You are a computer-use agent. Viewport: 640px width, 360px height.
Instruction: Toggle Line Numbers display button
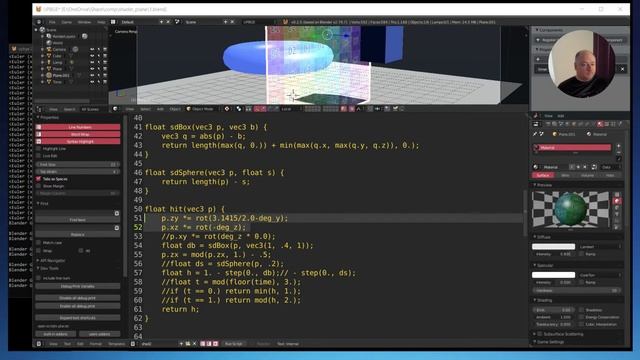pos(78,127)
